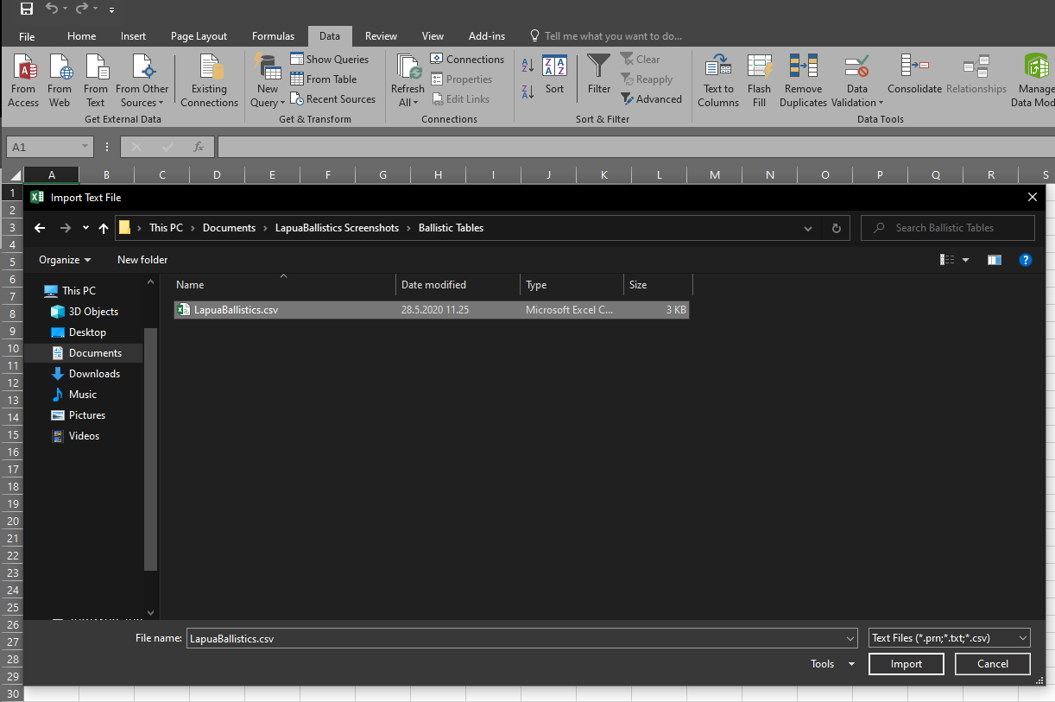Click the From Text icon
1055x702 pixels.
(96, 81)
